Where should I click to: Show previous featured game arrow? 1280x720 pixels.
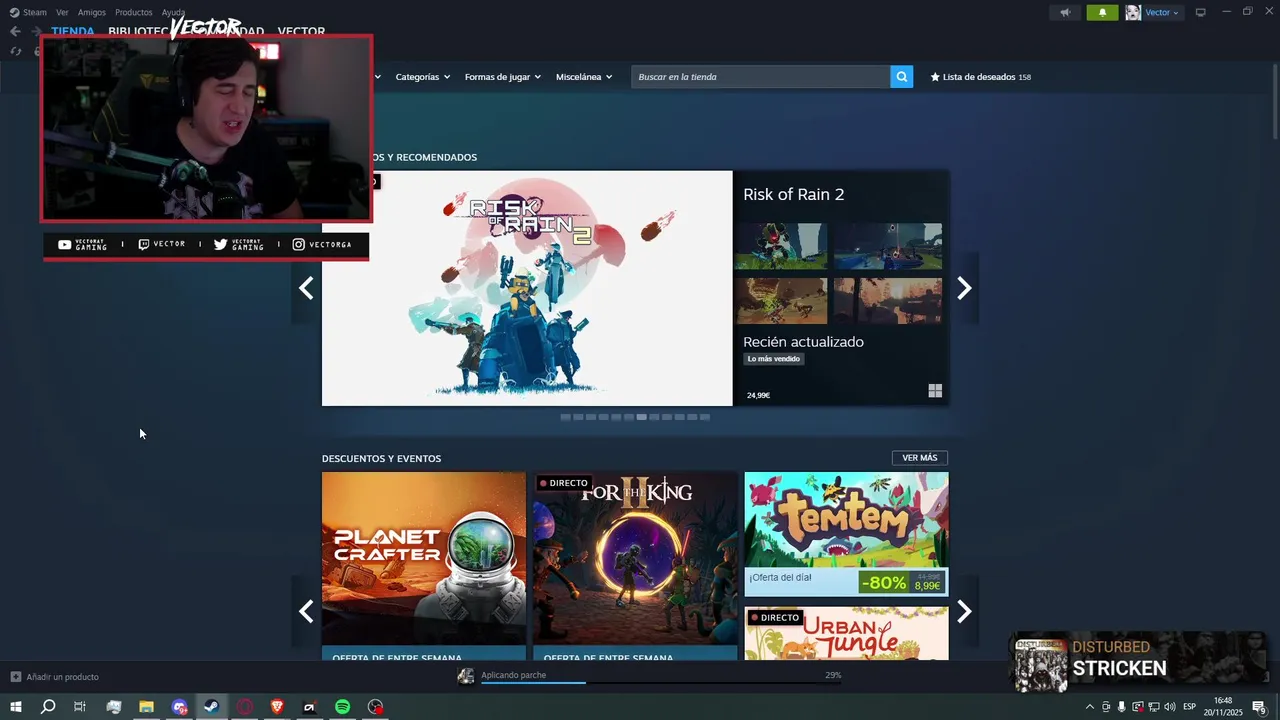(306, 288)
